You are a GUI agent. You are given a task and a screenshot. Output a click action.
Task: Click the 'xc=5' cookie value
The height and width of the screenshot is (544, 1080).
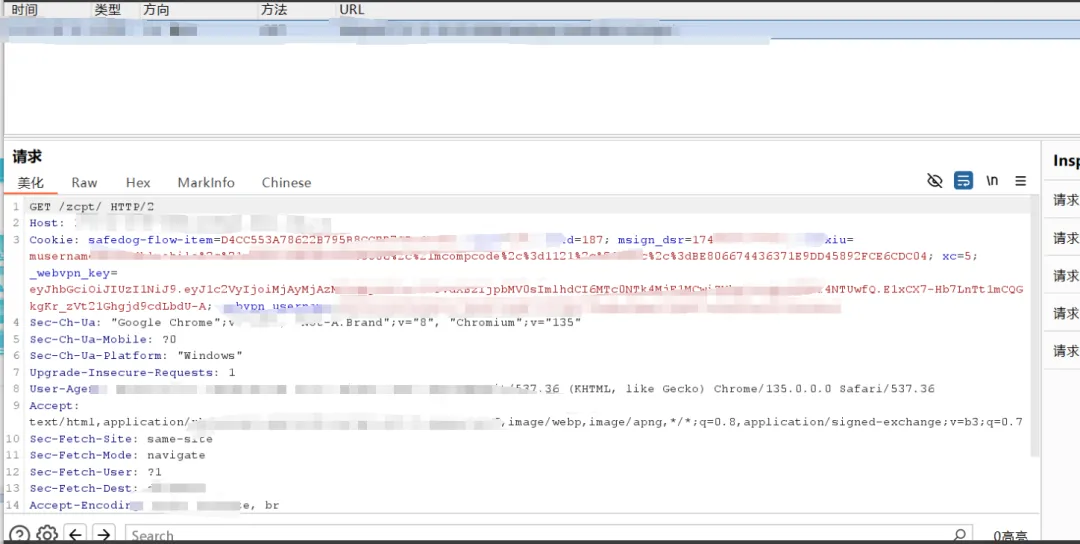pyautogui.click(x=958, y=256)
